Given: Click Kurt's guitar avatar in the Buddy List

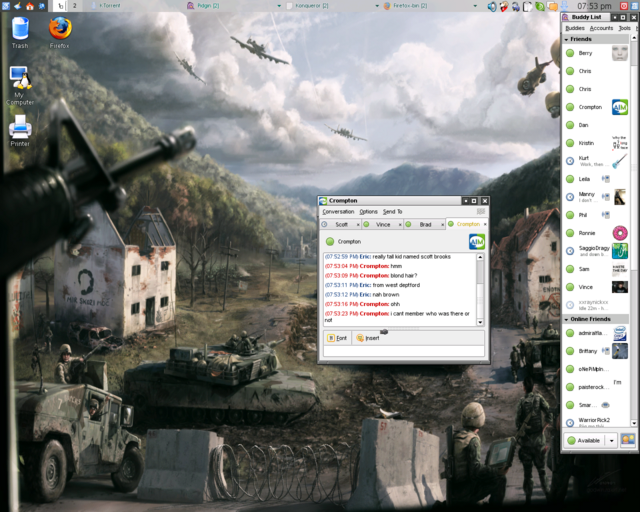Looking at the screenshot, I should 620,161.
